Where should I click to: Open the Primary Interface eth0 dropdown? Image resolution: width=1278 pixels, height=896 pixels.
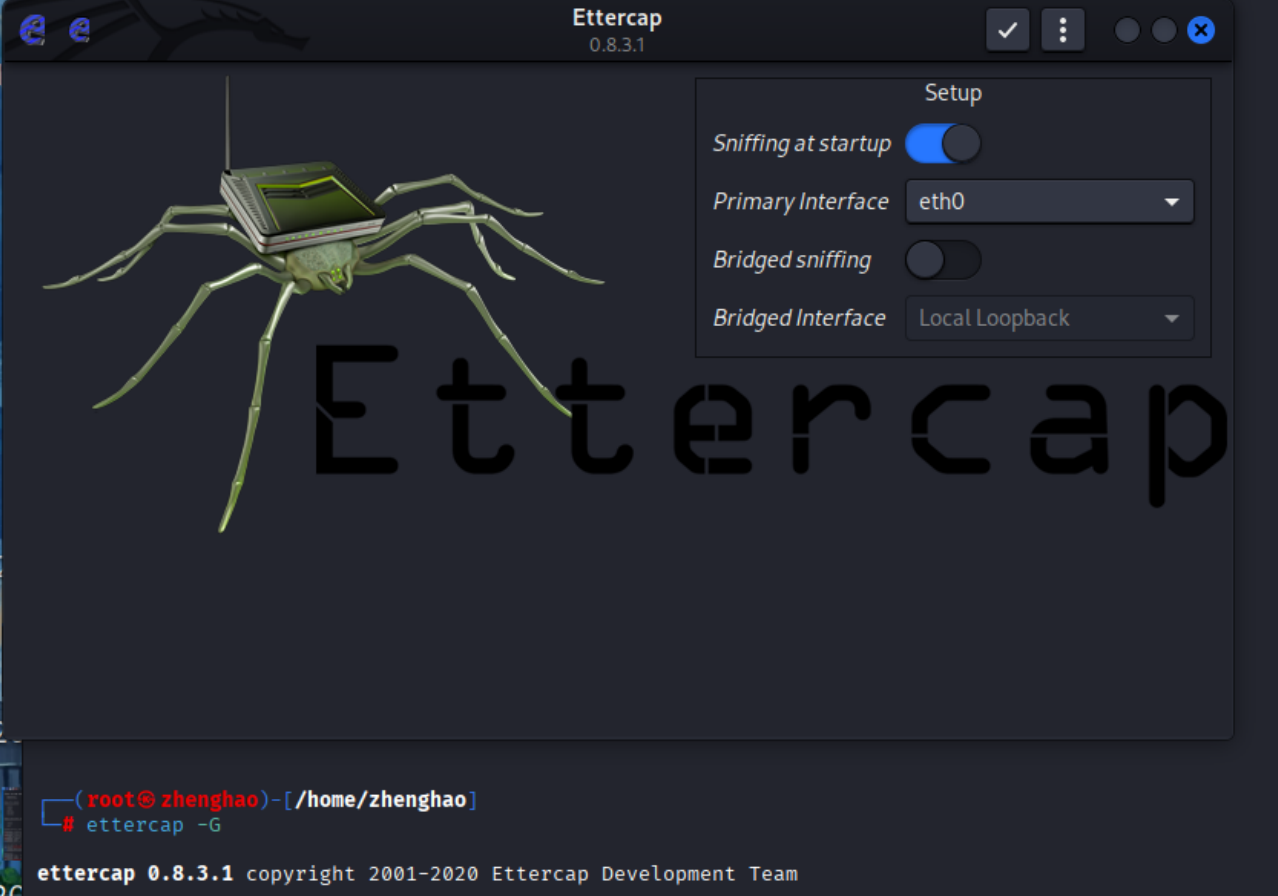click(1050, 202)
